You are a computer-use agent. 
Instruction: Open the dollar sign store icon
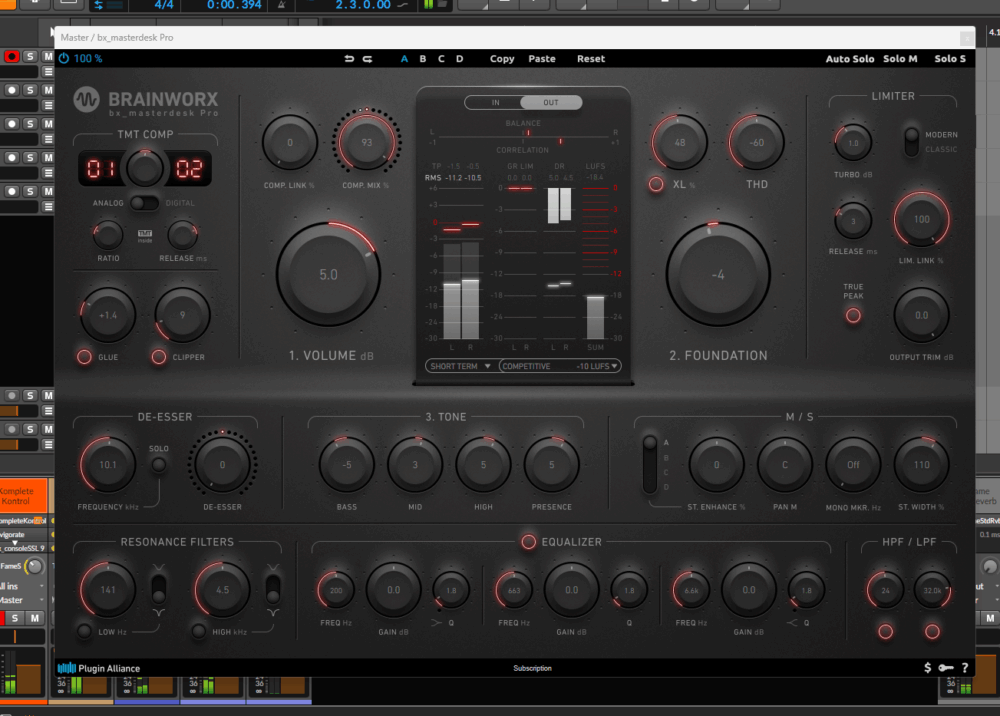pyautogui.click(x=927, y=668)
